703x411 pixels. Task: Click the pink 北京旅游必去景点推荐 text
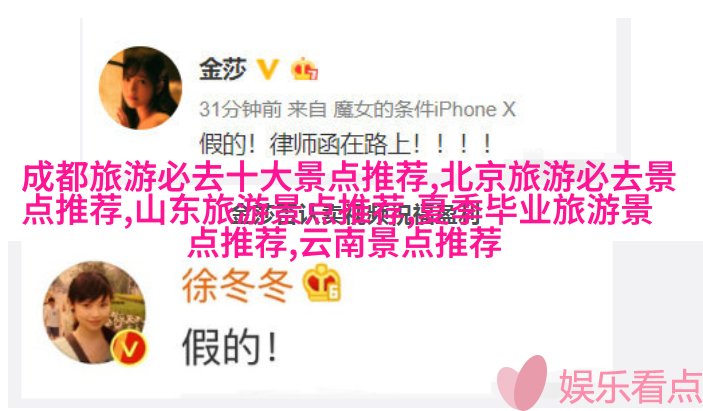click(x=558, y=178)
